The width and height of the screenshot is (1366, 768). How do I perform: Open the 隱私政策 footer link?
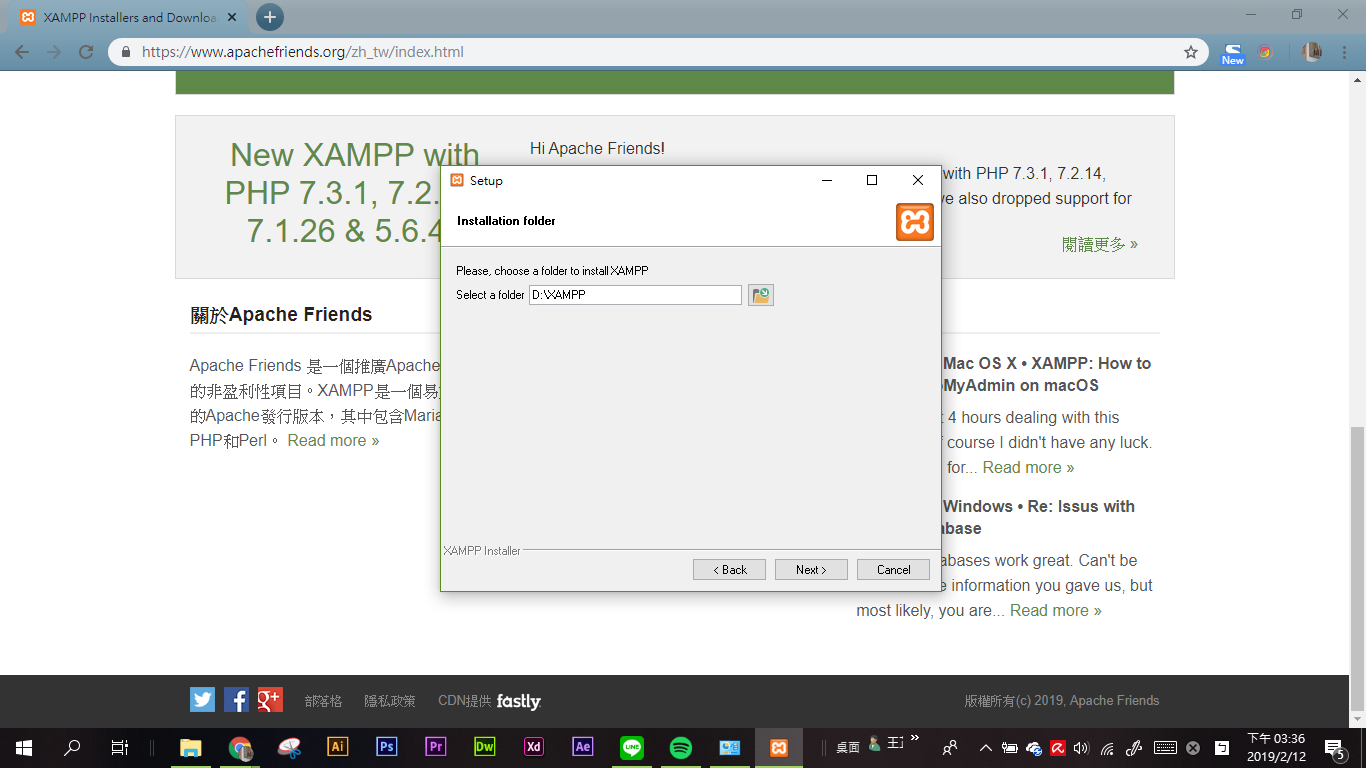390,701
